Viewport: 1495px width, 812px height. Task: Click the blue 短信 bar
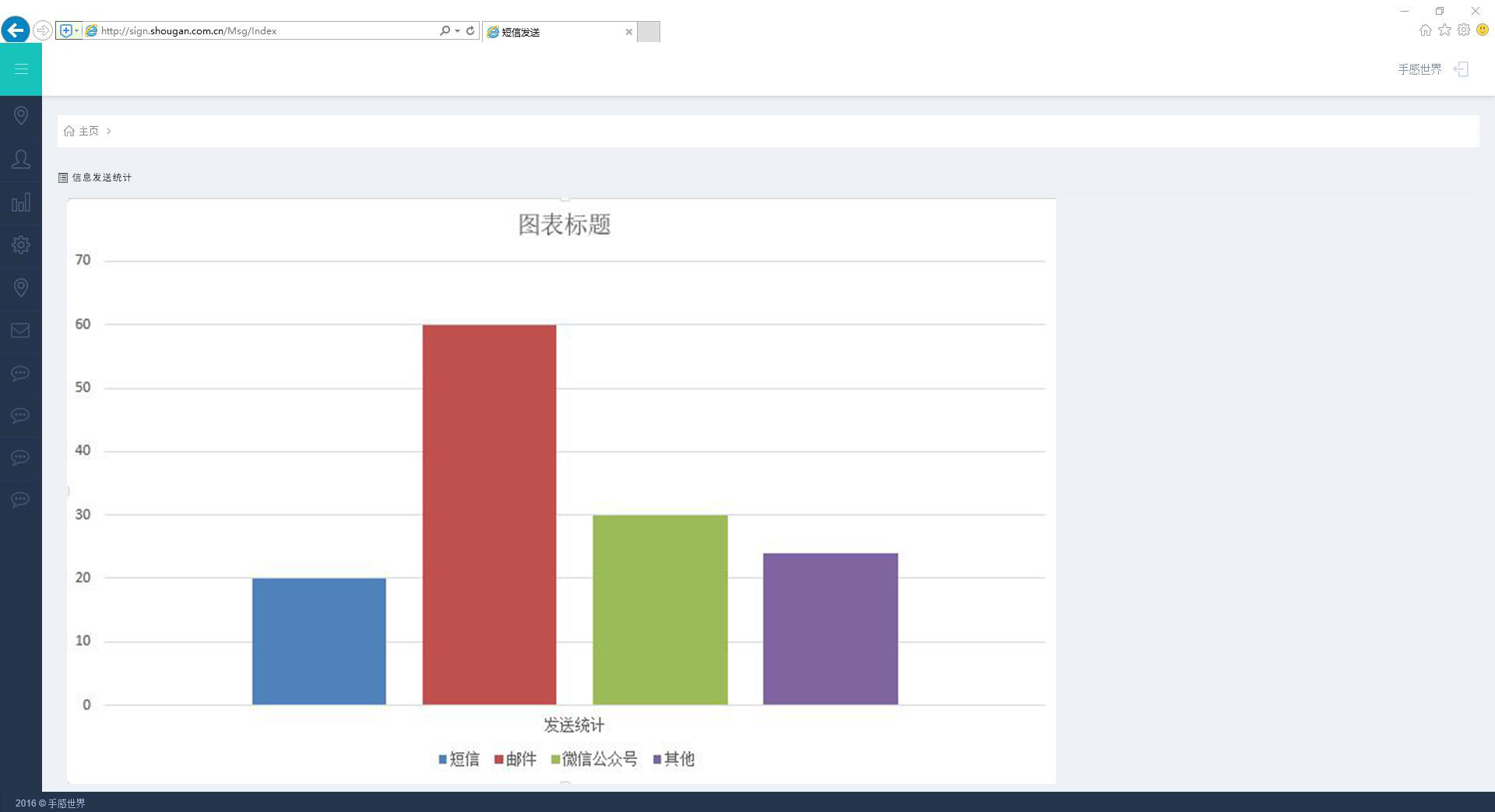(x=319, y=642)
